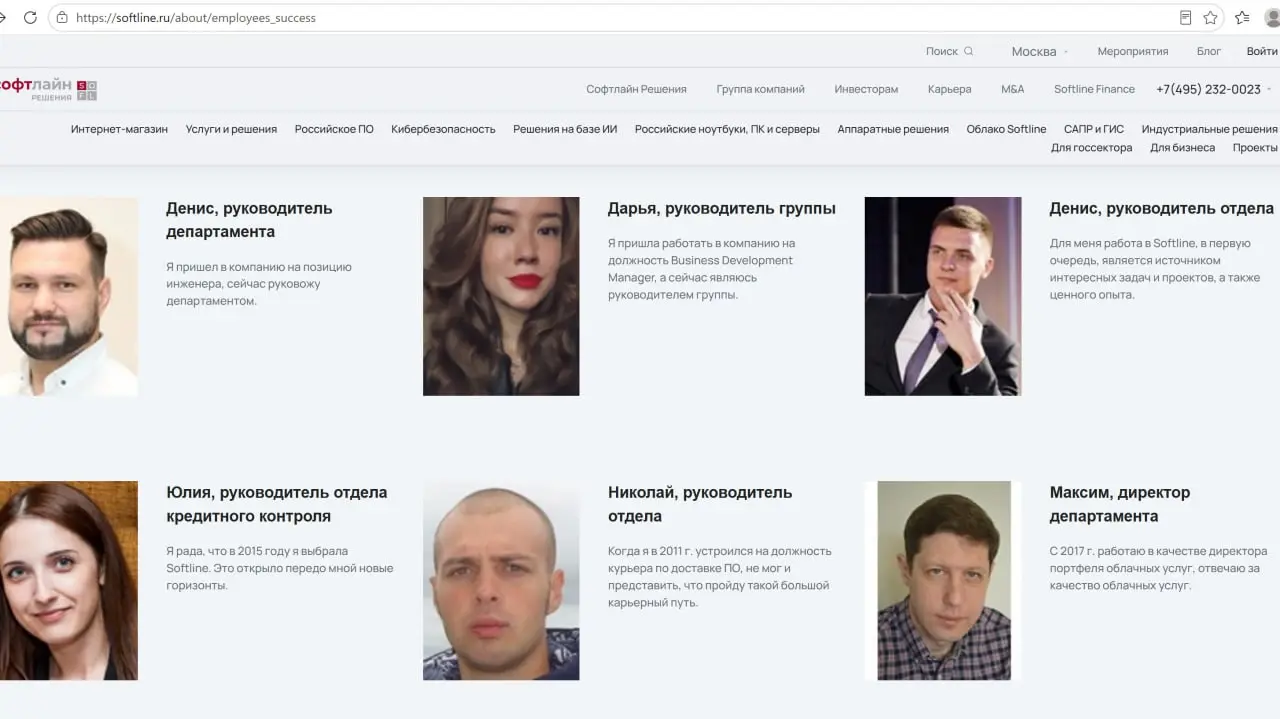1280x719 pixels.
Task: Click heading Денис, руководитель отдела
Action: 1161,208
